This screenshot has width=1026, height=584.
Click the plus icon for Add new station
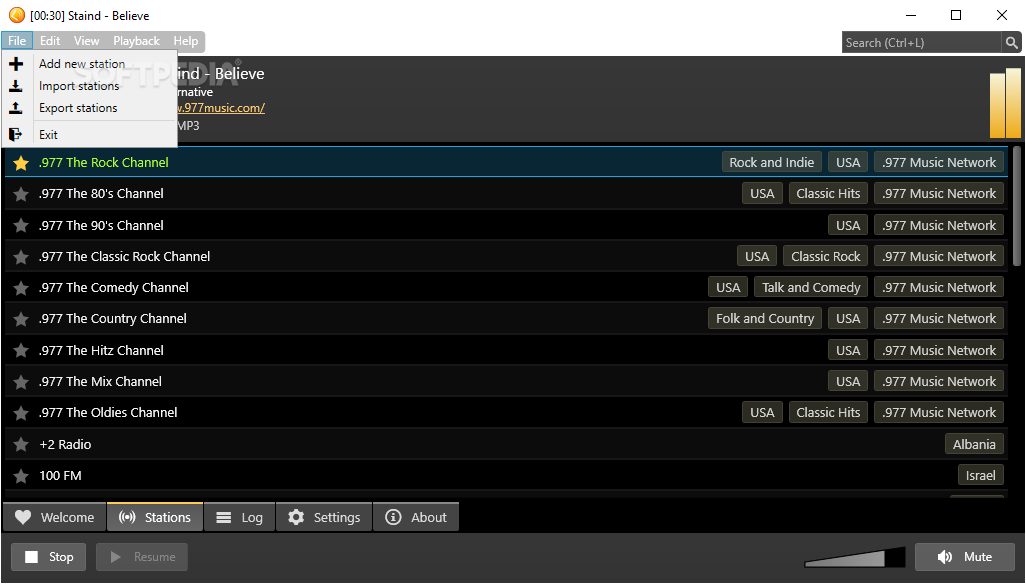16,63
